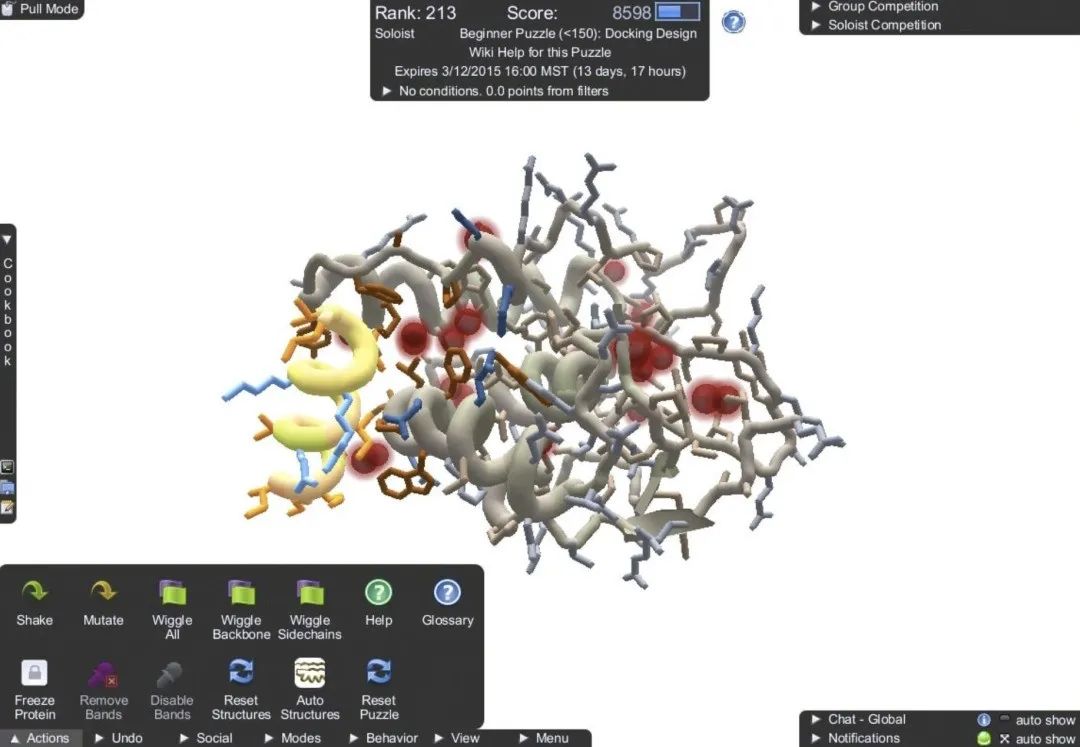1080x747 pixels.
Task: Collapse the Actions menu
Action: (40, 738)
